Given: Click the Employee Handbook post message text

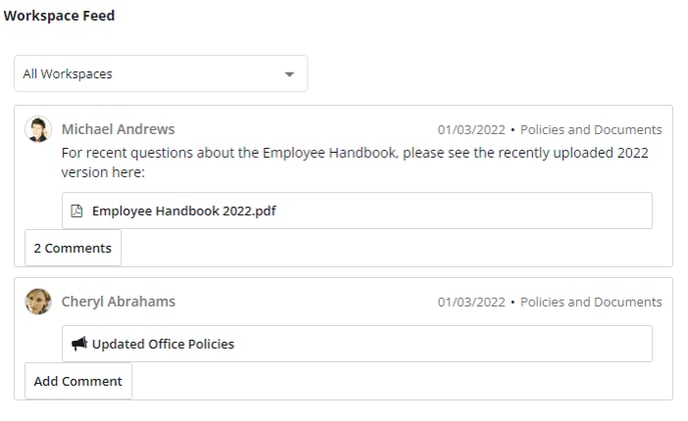Looking at the screenshot, I should coord(355,162).
